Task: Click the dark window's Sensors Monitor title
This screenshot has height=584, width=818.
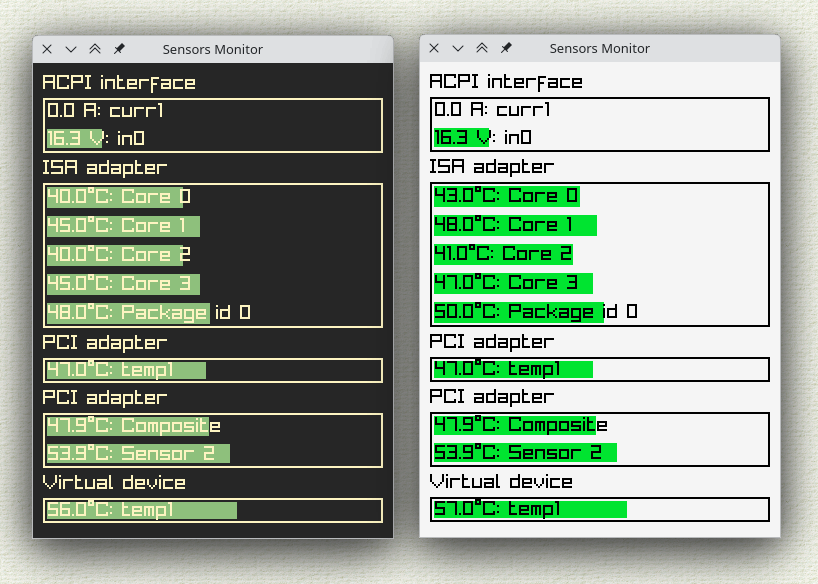Action: (x=212, y=50)
